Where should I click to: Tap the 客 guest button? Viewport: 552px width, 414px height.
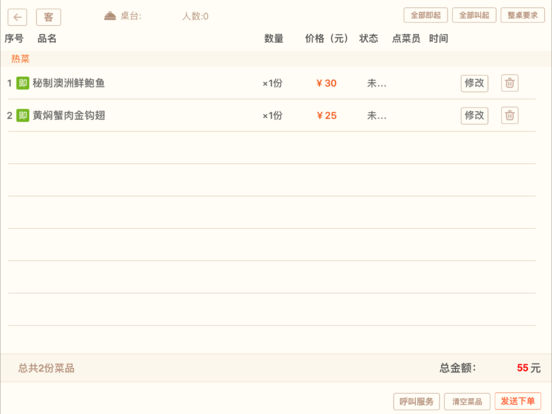[x=48, y=17]
